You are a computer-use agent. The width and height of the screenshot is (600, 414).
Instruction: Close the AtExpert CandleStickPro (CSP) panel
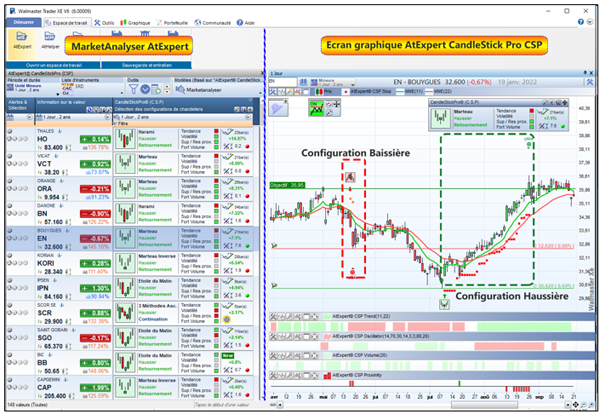pos(262,73)
